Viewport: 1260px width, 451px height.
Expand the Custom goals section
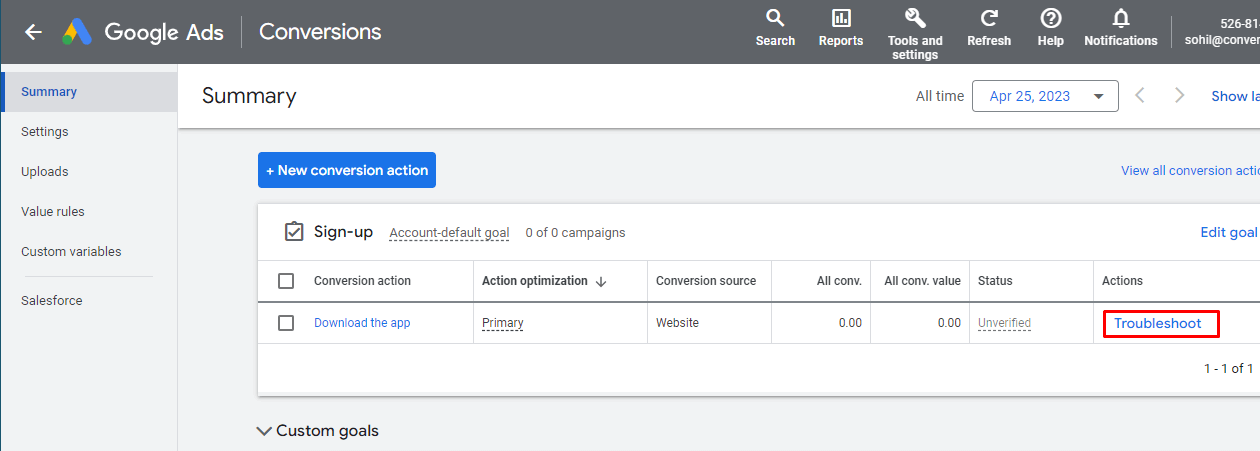tap(318, 431)
